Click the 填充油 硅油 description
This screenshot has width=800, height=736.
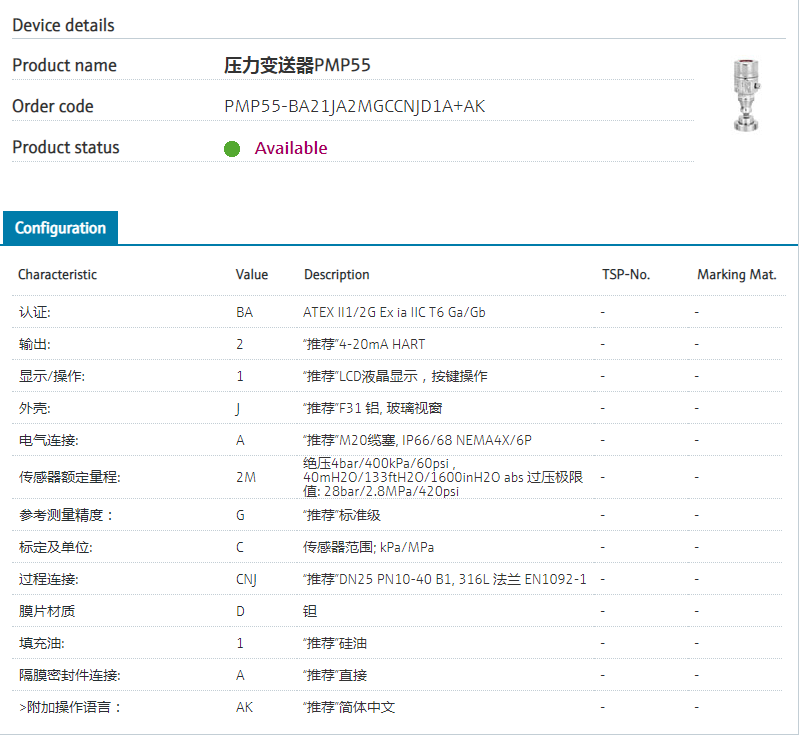[335, 643]
